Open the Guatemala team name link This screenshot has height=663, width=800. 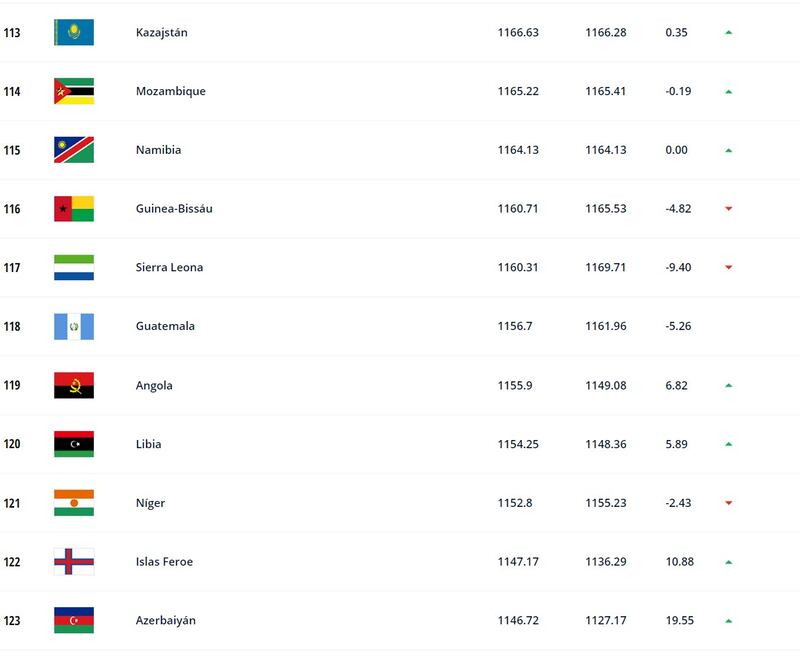point(165,326)
